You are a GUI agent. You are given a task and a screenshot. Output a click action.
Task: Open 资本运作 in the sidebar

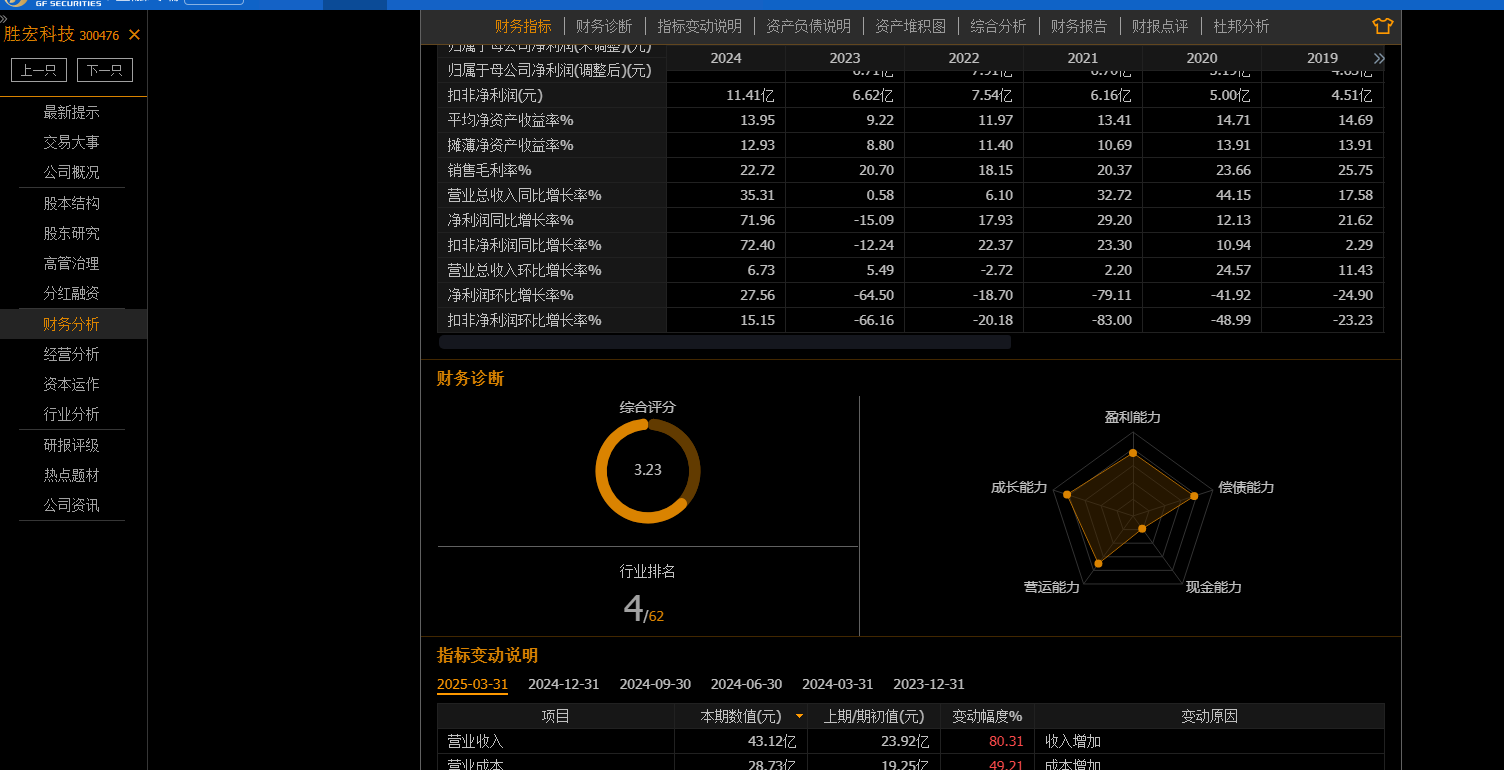(71, 384)
